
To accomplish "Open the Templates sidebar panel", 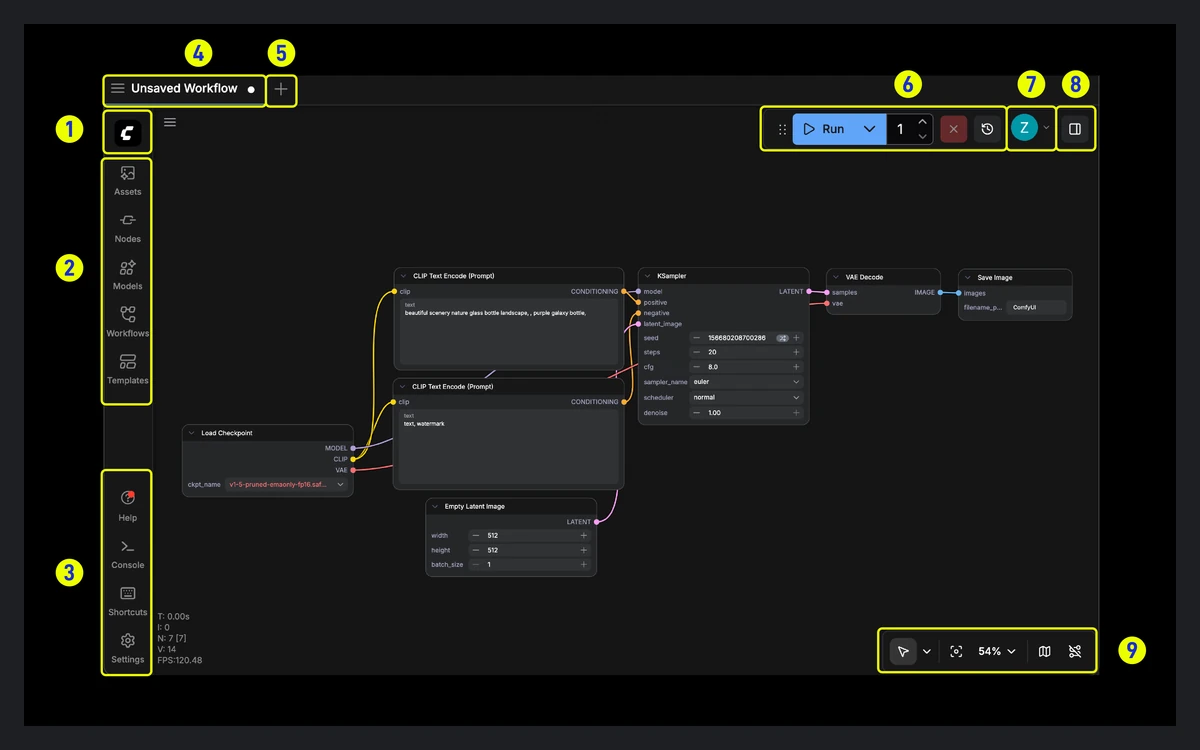I will tap(128, 369).
